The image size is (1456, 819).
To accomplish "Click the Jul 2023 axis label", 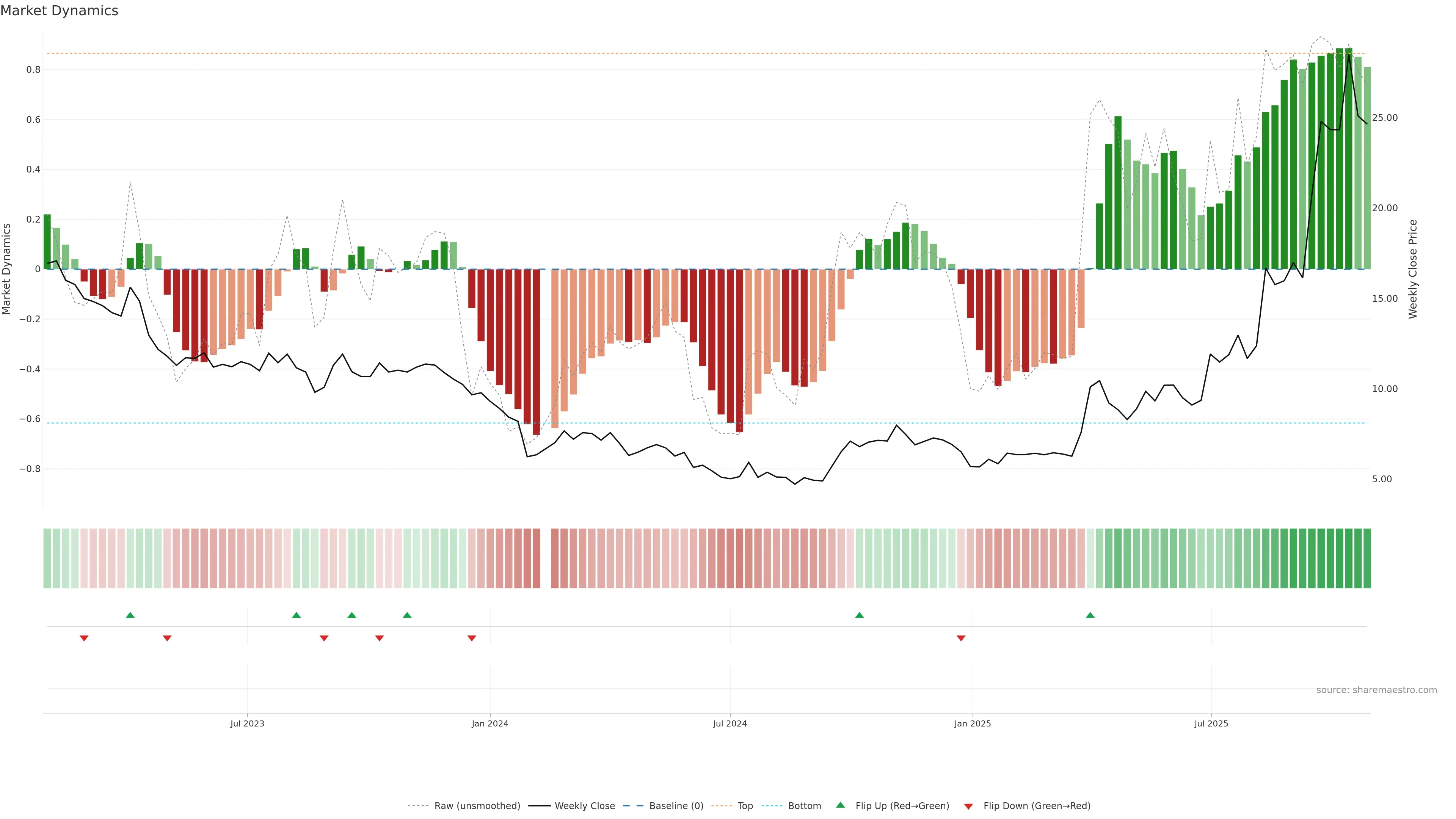I will tap(247, 723).
